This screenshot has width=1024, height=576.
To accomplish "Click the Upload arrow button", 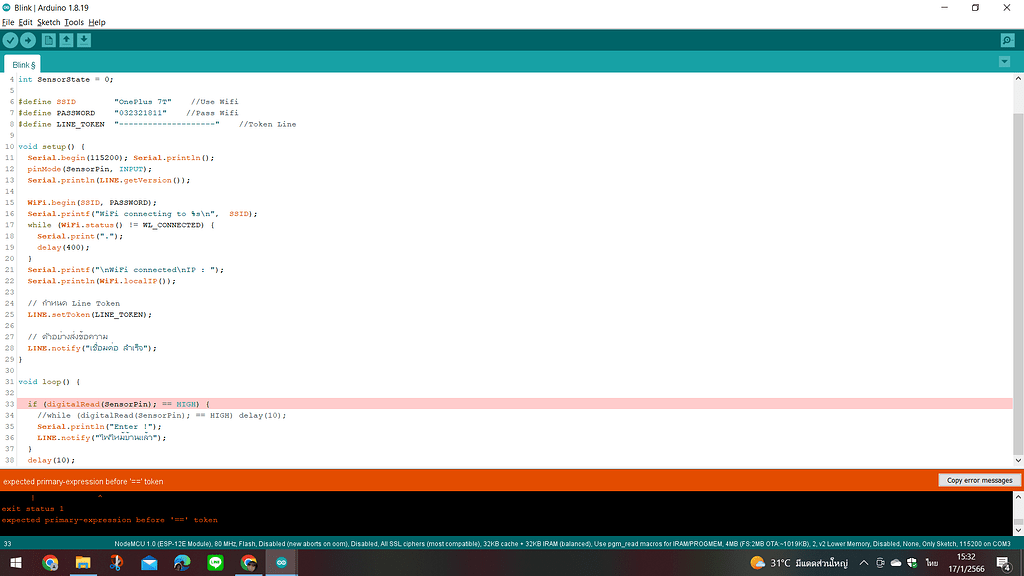I will coord(28,40).
